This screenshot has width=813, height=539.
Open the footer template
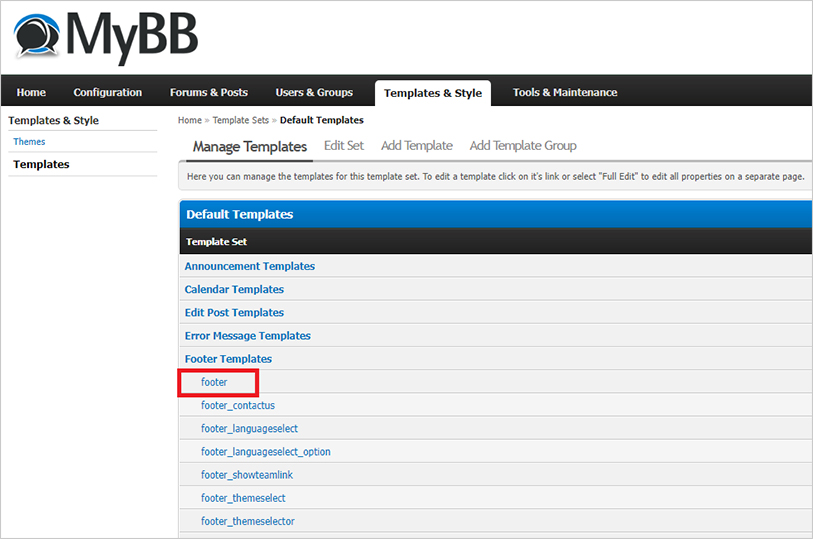click(x=214, y=382)
